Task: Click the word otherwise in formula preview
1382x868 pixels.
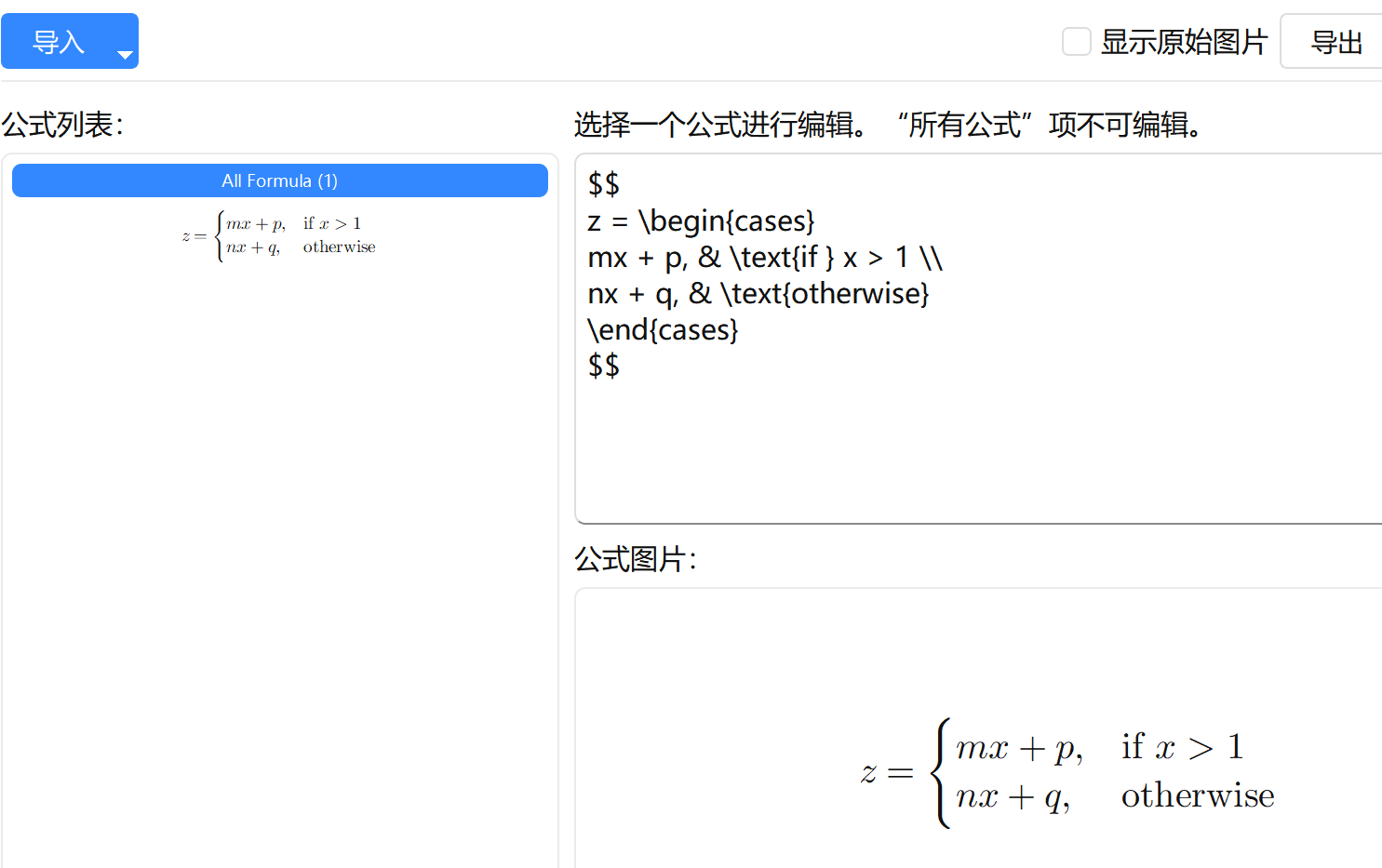Action: [1197, 796]
